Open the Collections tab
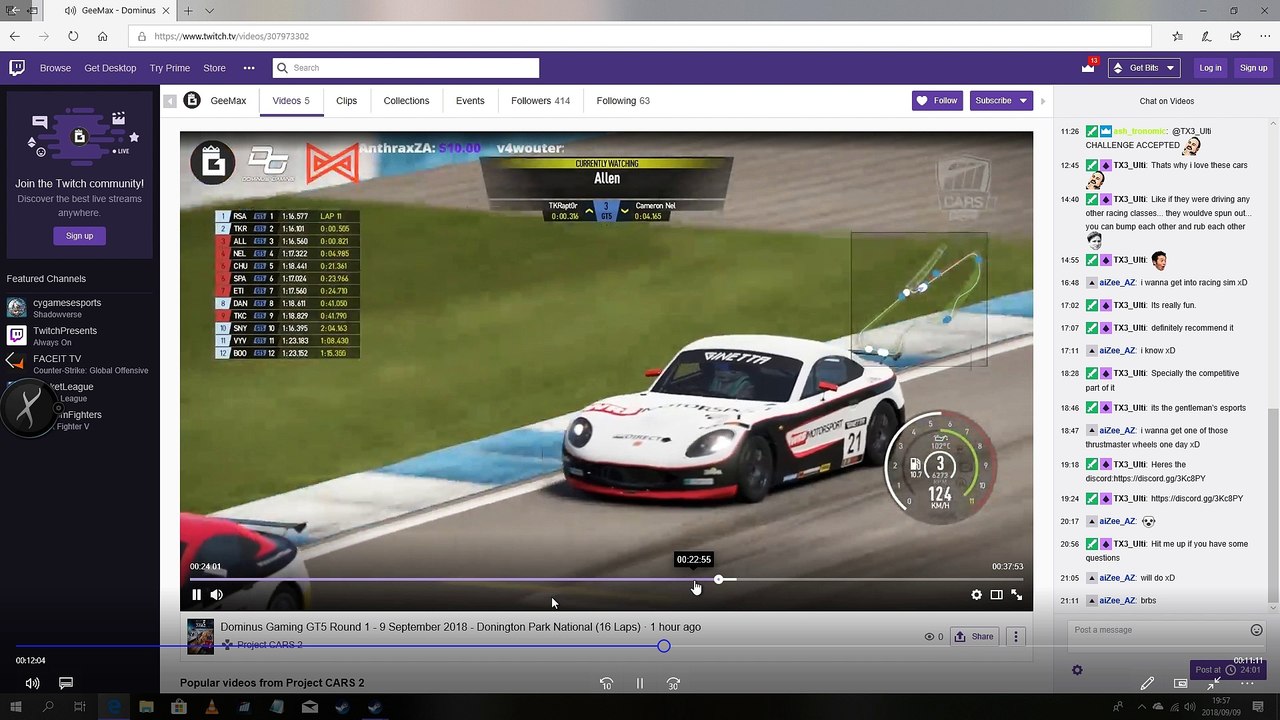The height and width of the screenshot is (720, 1280). [406, 101]
